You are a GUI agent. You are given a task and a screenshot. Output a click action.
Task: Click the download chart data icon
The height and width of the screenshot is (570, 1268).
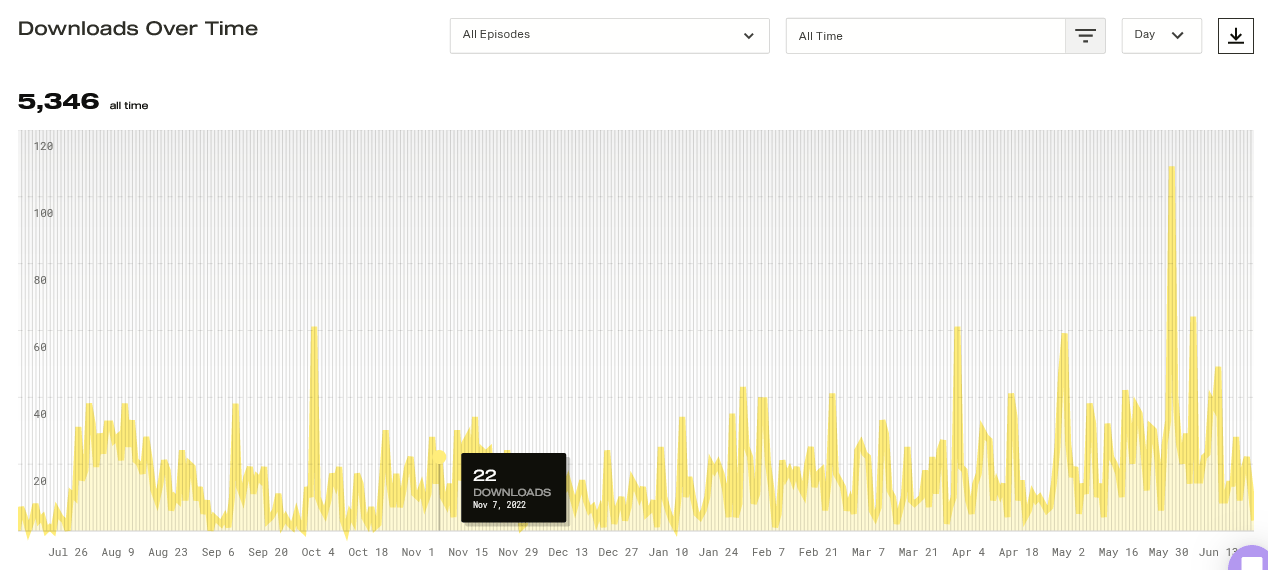[x=1235, y=36]
